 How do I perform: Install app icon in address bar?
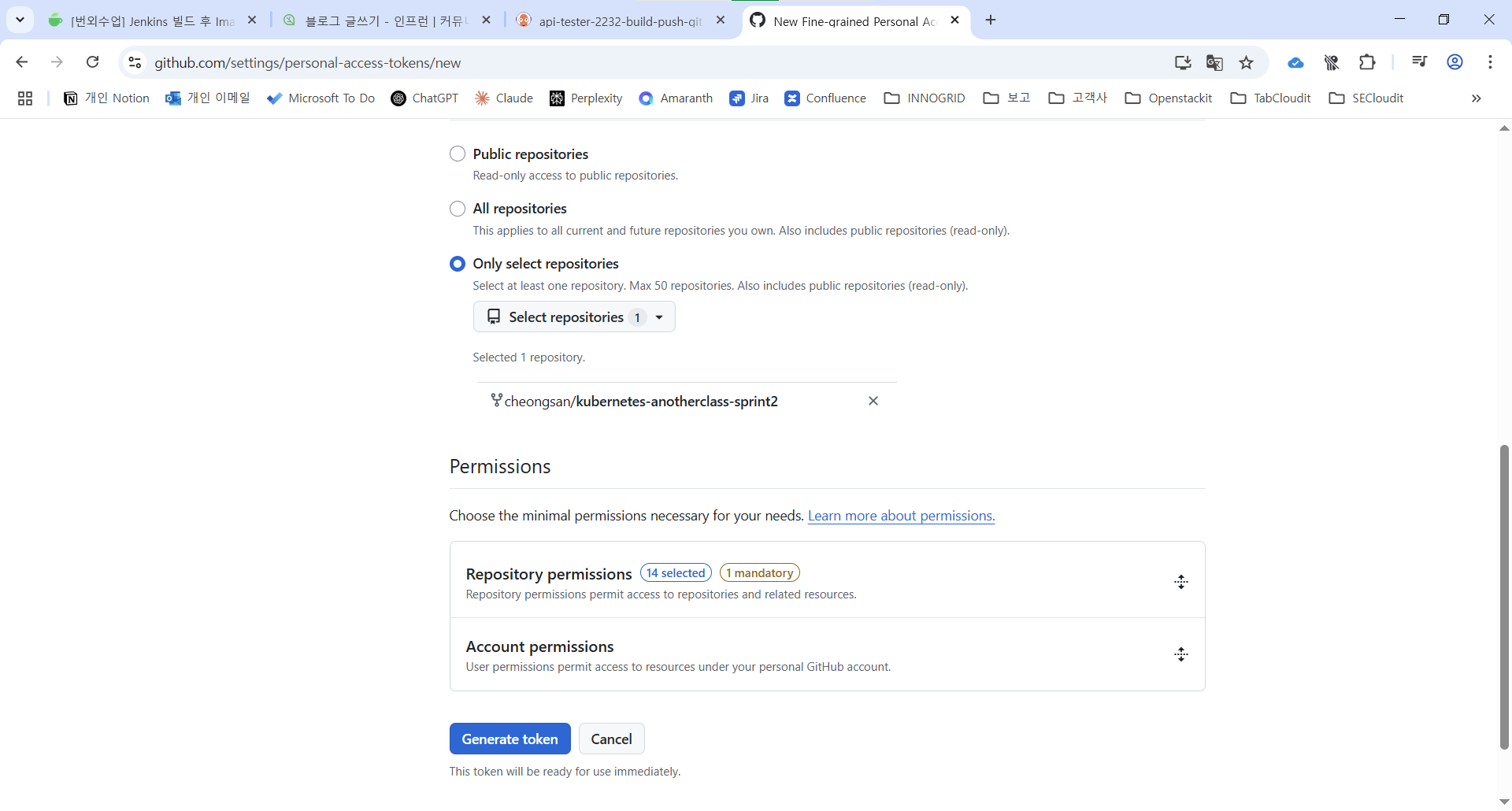pyautogui.click(x=1183, y=62)
